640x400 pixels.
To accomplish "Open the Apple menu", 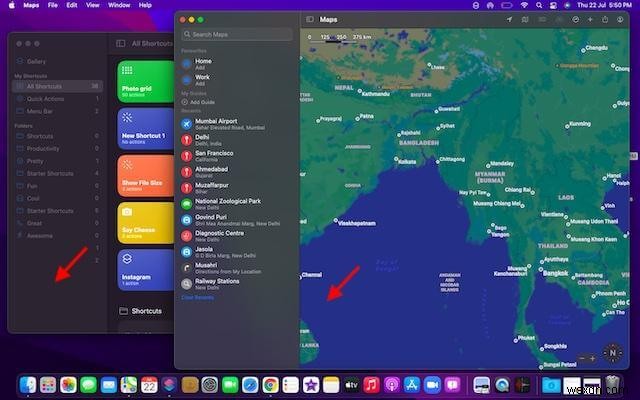I will click(x=12, y=5).
